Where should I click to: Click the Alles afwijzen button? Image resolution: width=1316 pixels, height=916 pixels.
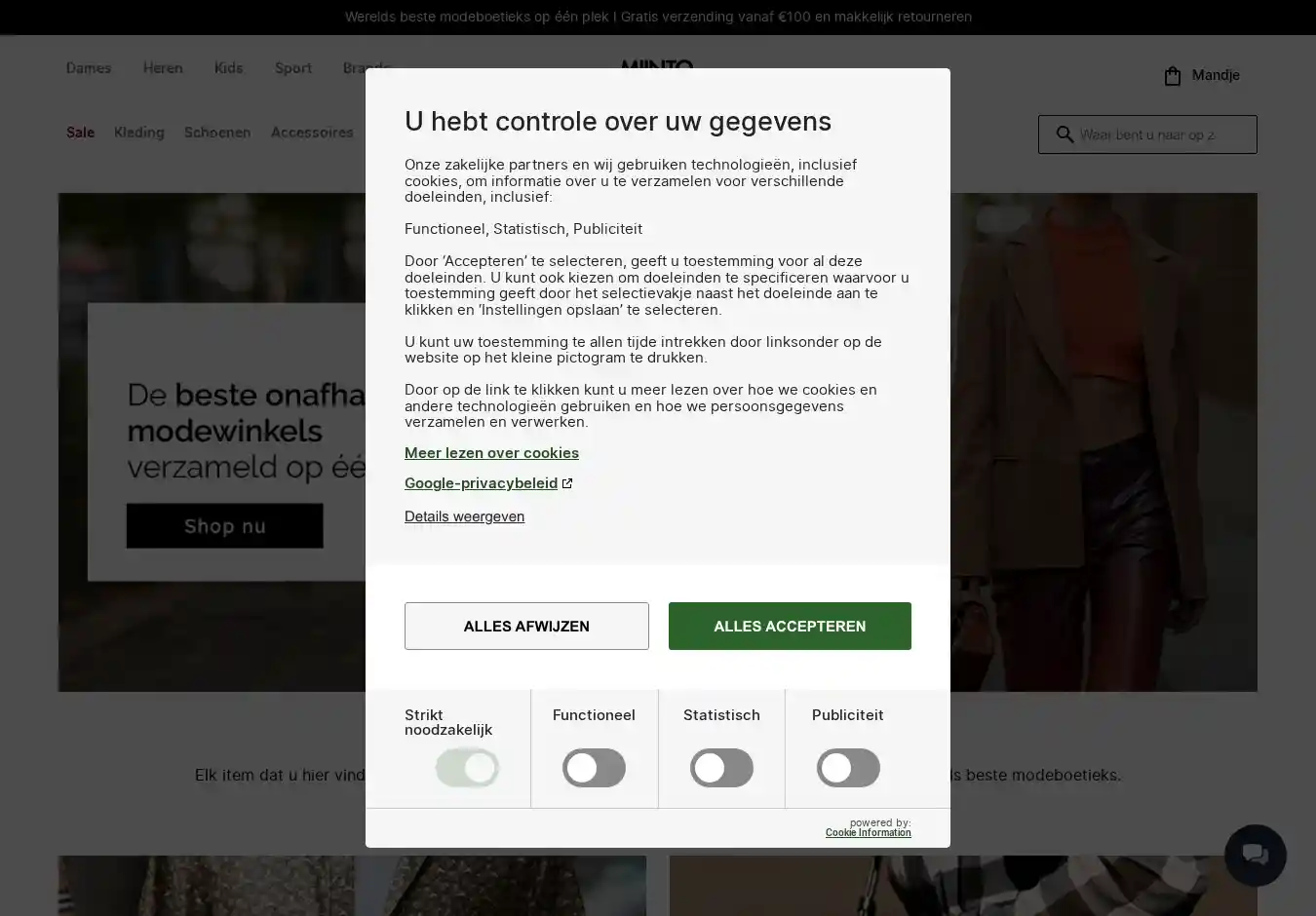click(x=526, y=626)
